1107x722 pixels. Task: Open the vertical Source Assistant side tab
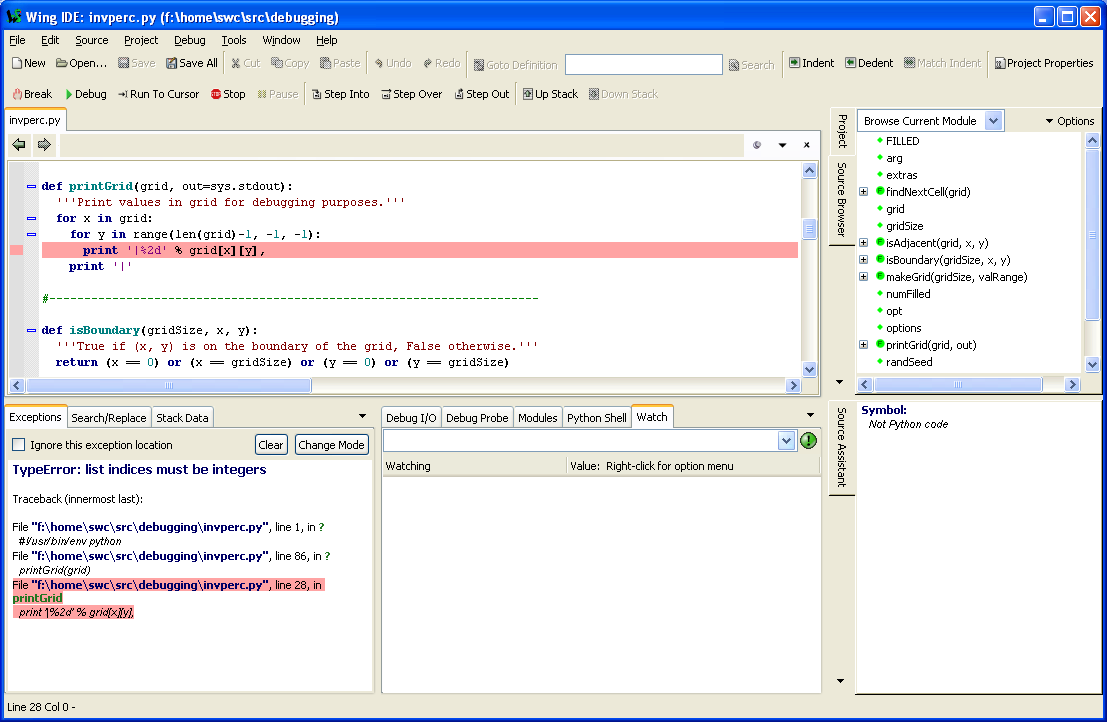(842, 447)
